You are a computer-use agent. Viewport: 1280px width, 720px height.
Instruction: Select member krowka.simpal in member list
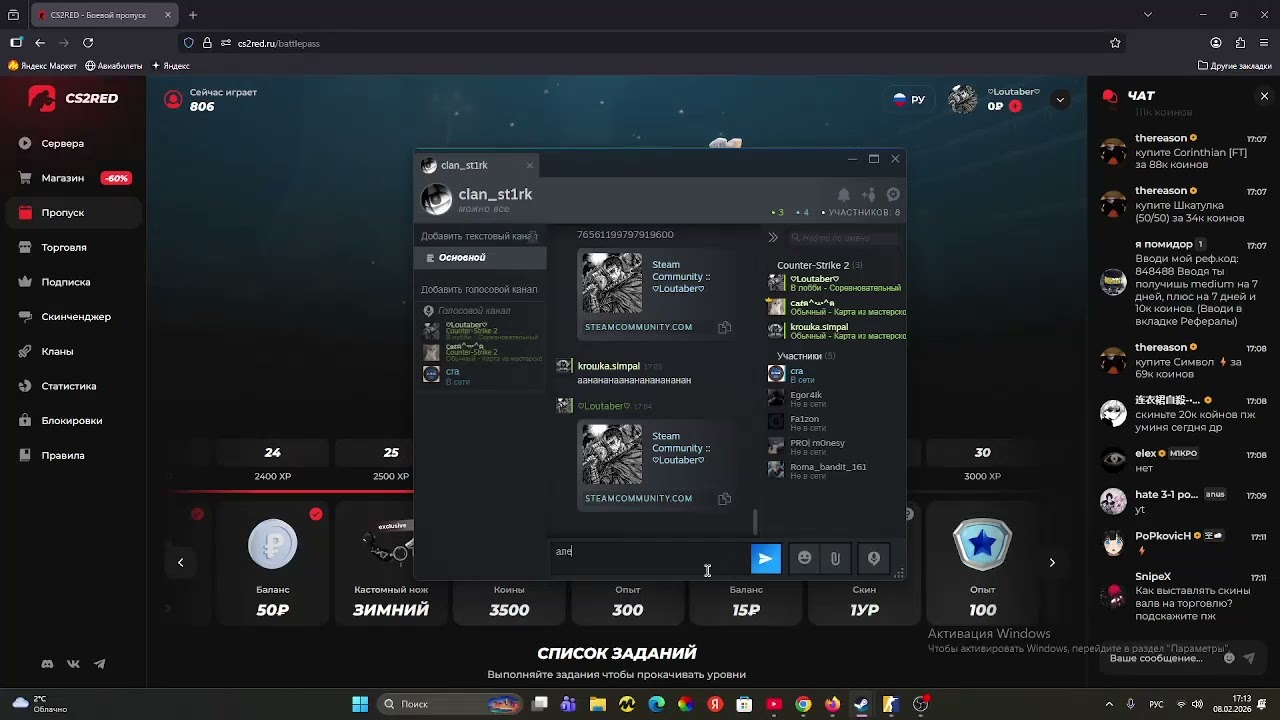[835, 331]
